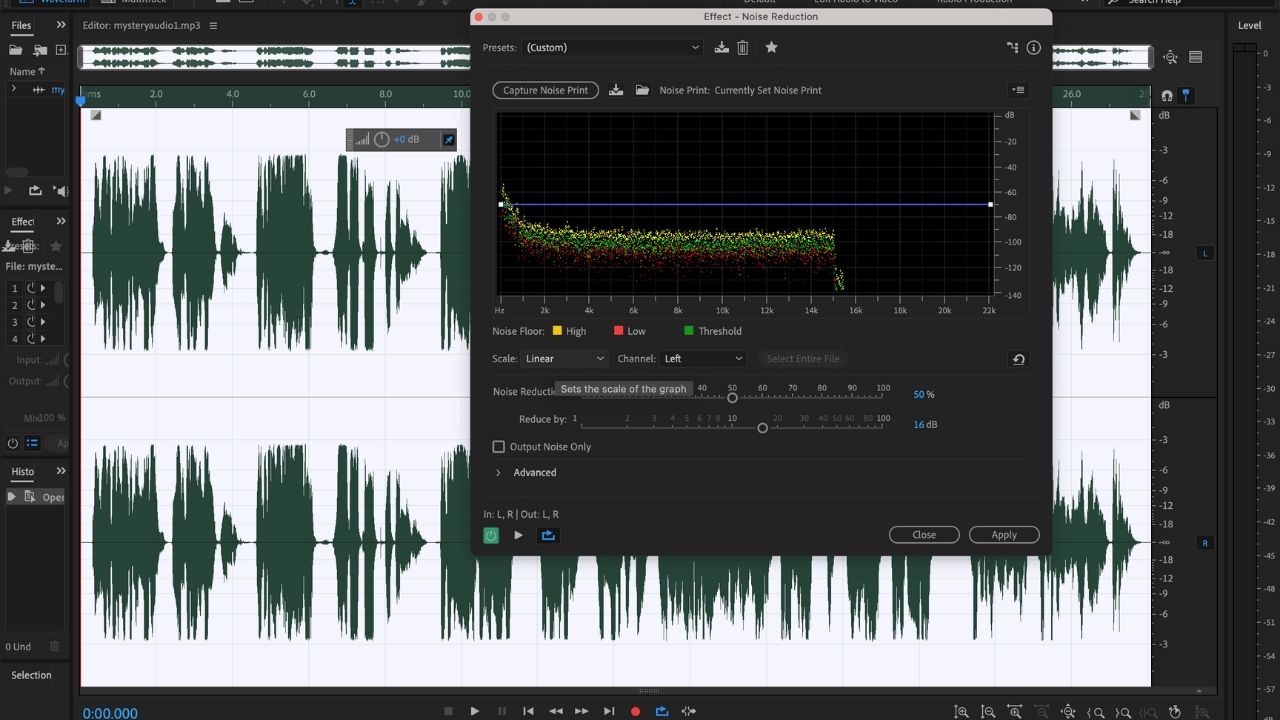This screenshot has height=720, width=1280.
Task: Open list view icon beside overview navigator
Action: pyautogui.click(x=1195, y=57)
